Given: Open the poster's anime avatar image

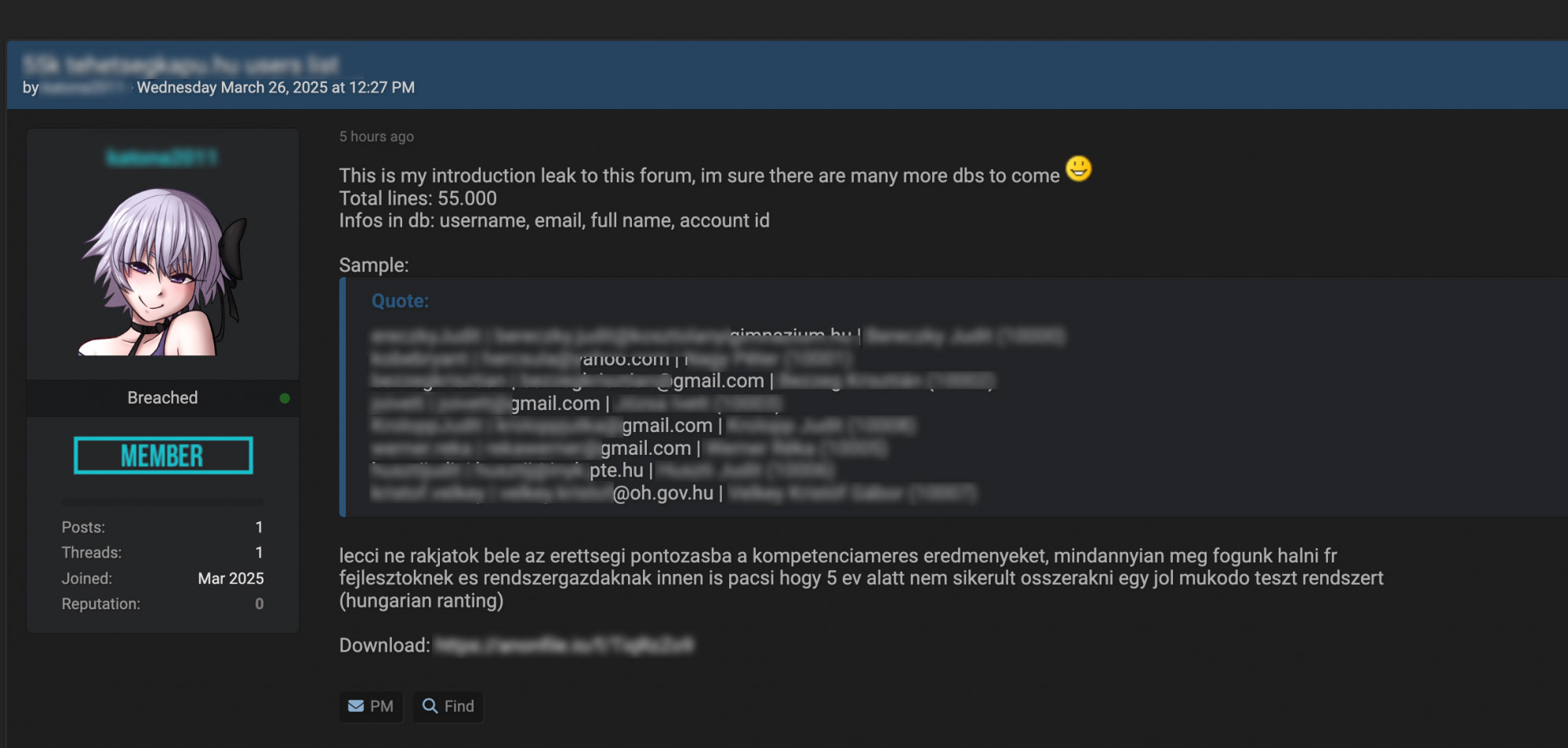Looking at the screenshot, I should click(163, 271).
